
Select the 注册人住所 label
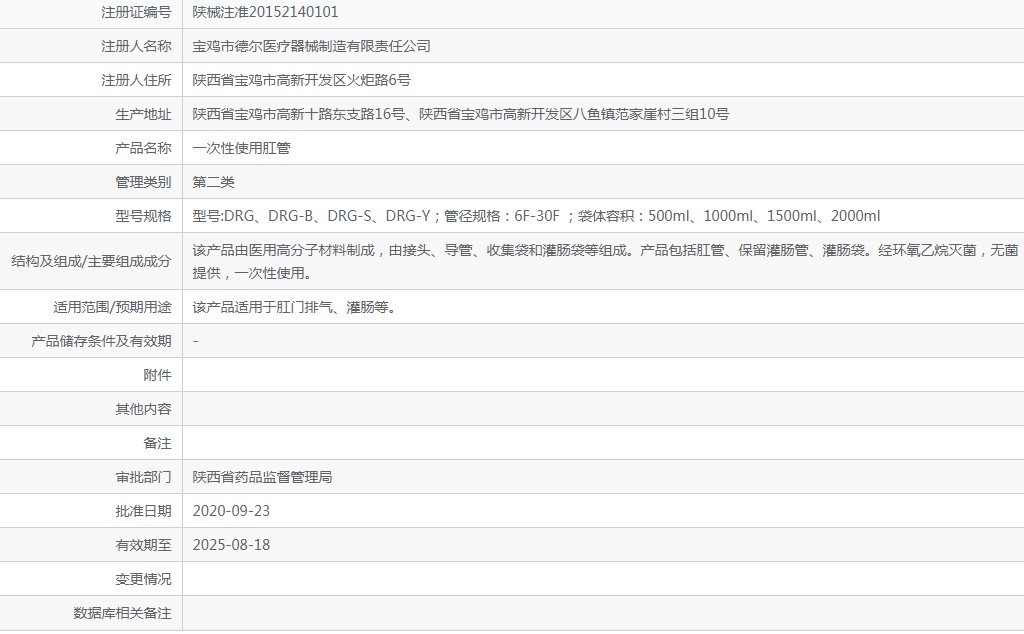pos(136,80)
